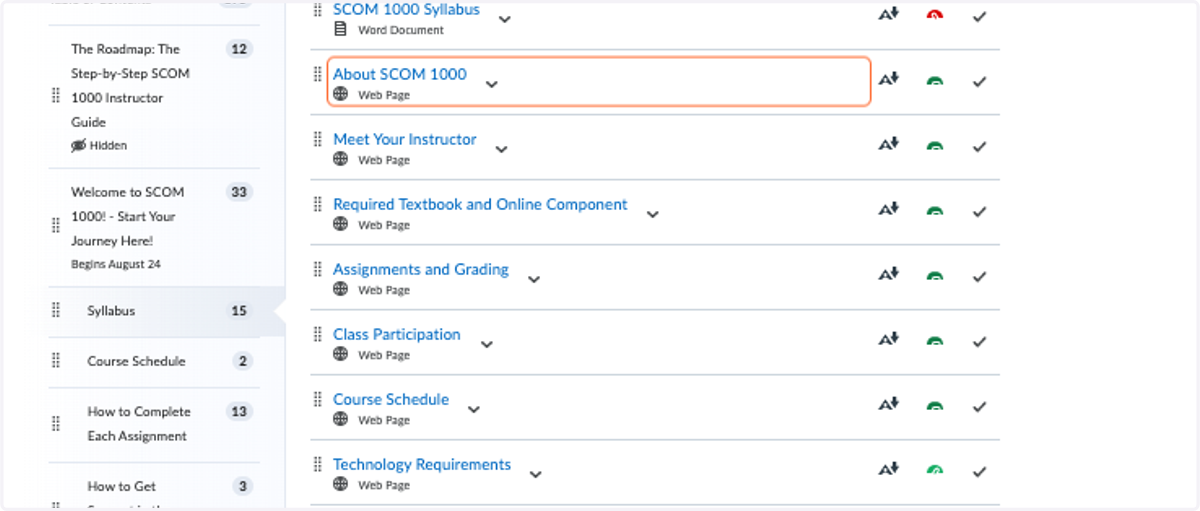Click the 'Begins August 24' text
Viewport: 1200px width, 511px height.
point(116,265)
